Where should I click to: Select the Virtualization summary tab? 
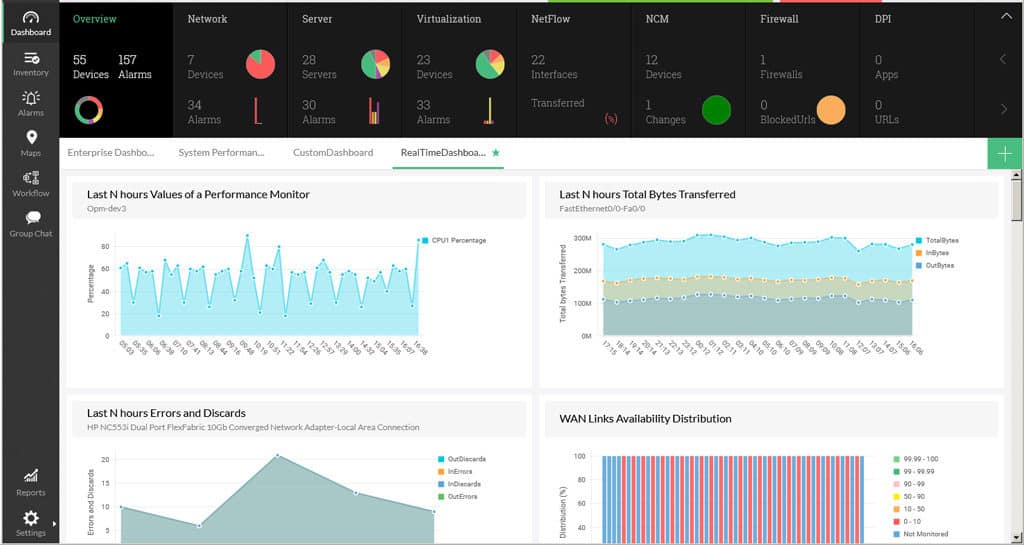449,19
